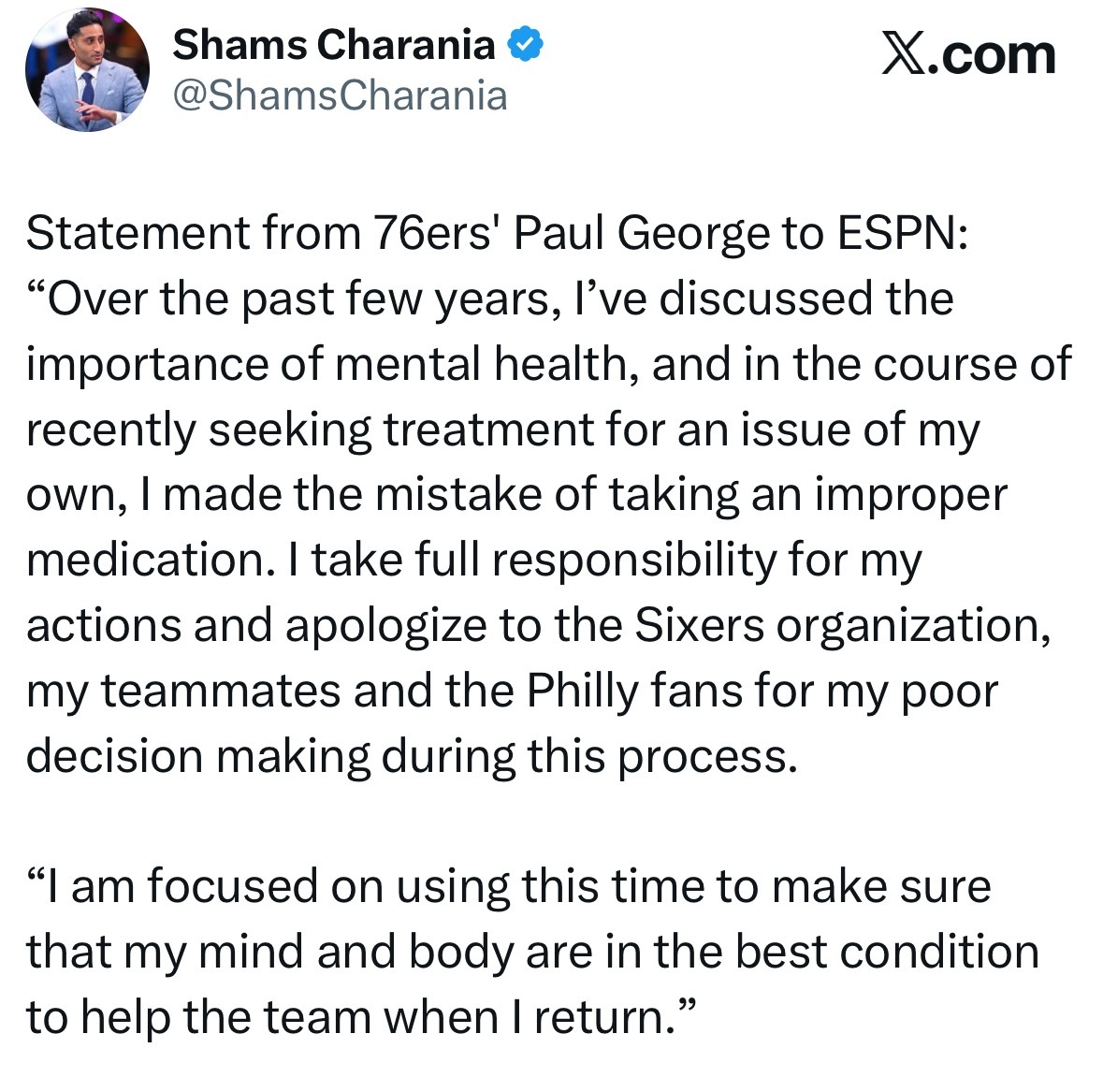Image resolution: width=1103 pixels, height=1092 pixels.
Task: Click the @ShamsCharania handle
Action: [340, 95]
